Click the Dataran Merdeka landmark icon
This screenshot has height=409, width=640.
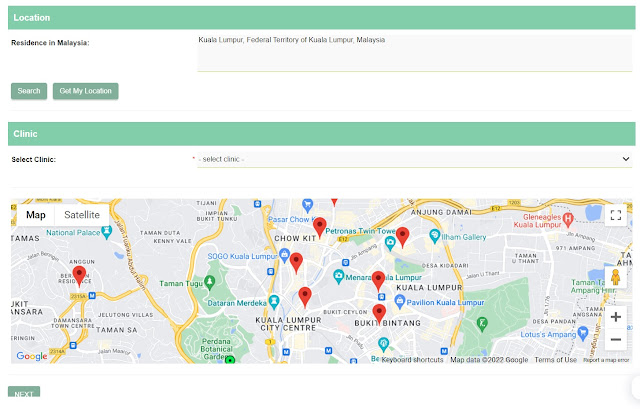pyautogui.click(x=274, y=302)
